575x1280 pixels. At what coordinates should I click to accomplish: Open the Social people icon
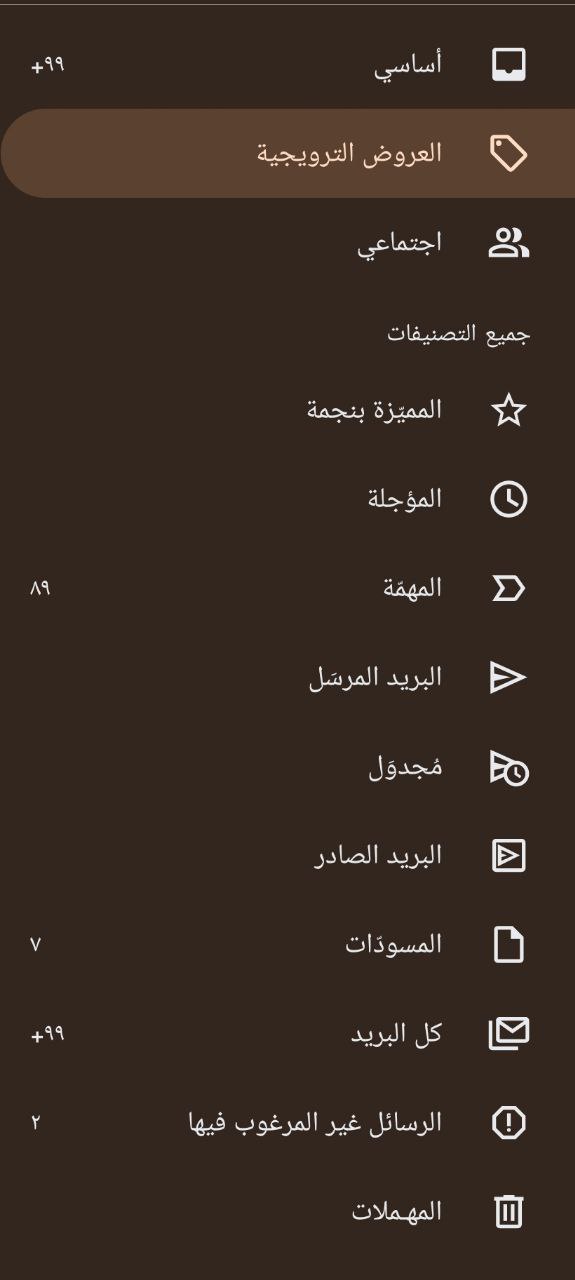pos(508,243)
